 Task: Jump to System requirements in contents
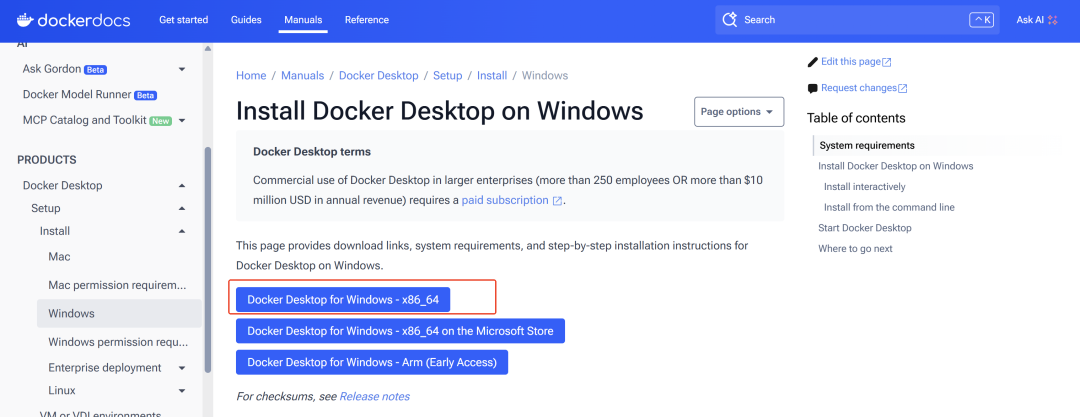(x=867, y=145)
